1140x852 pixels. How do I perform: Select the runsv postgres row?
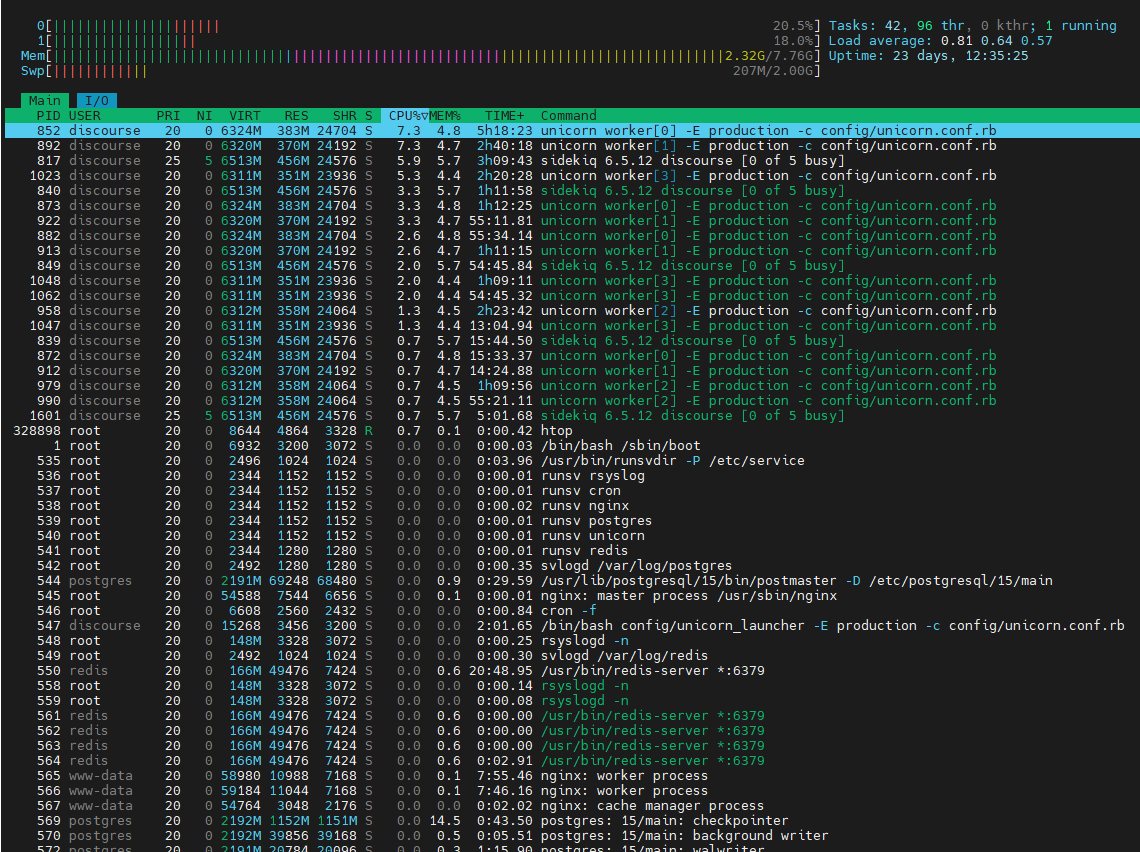coord(570,521)
